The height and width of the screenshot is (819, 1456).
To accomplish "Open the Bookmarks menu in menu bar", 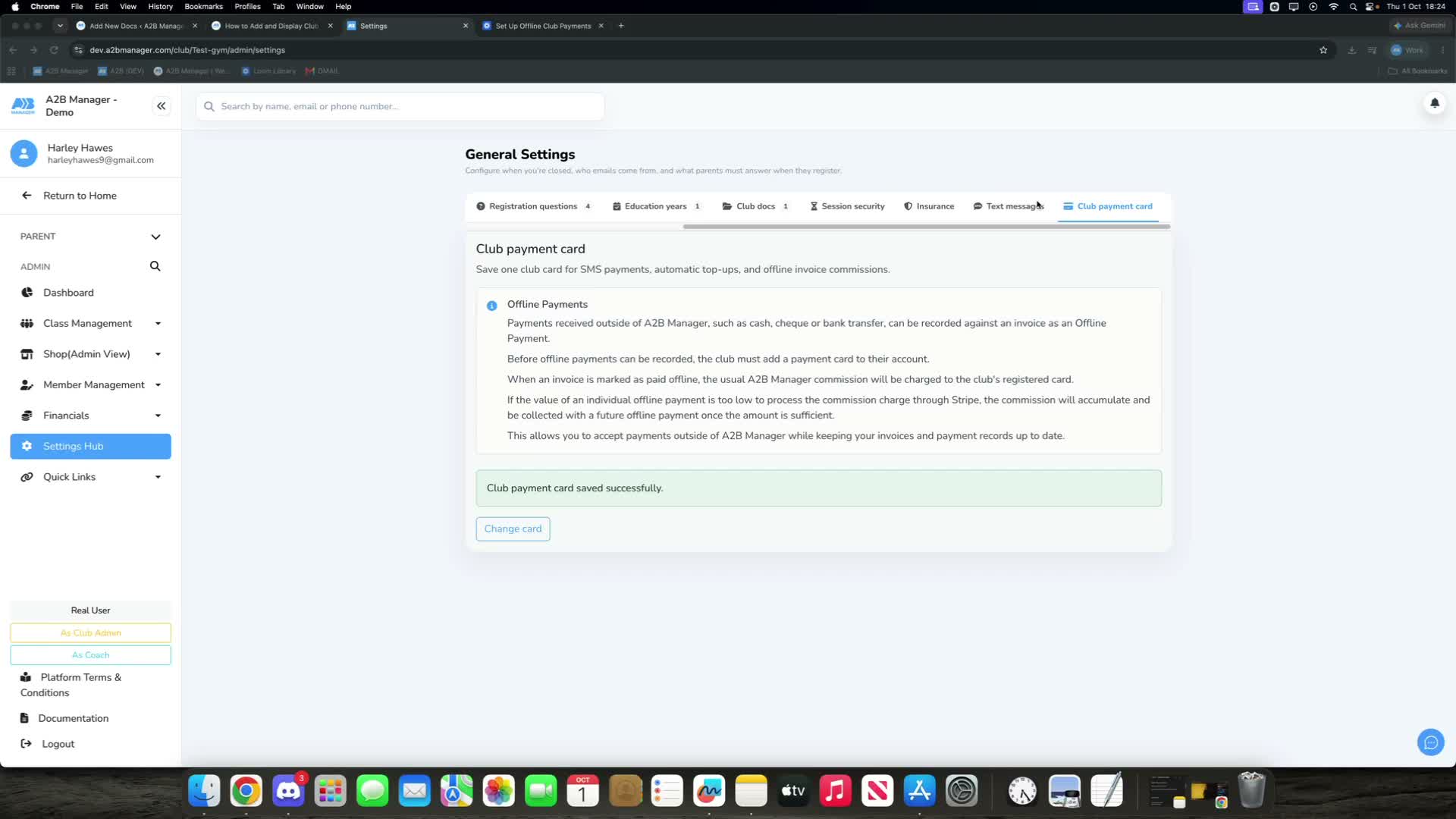I will point(203,6).
